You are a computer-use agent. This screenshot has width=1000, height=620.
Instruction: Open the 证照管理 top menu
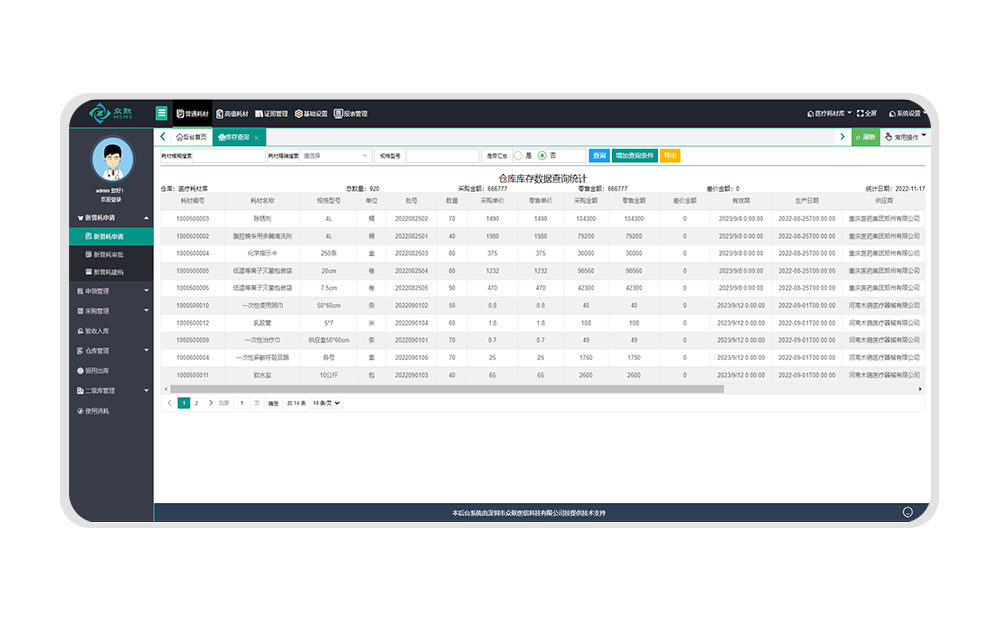(x=272, y=114)
